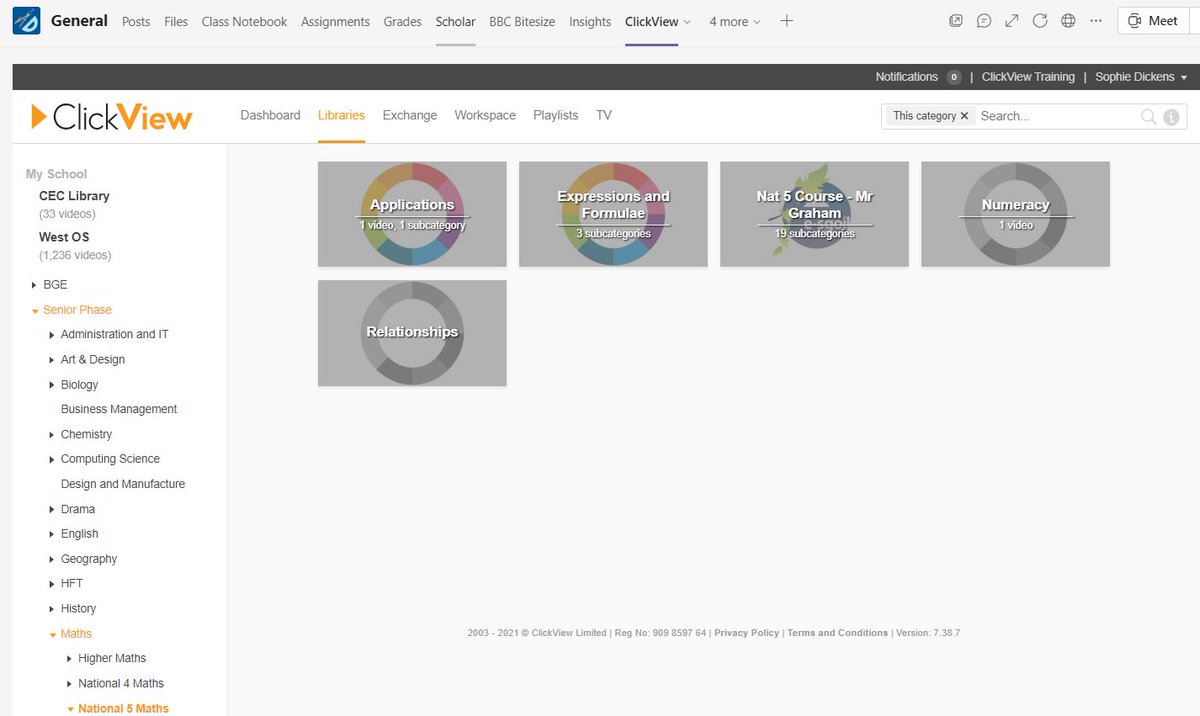Open the Terms and Conditions link
This screenshot has width=1200, height=716.
coord(838,633)
